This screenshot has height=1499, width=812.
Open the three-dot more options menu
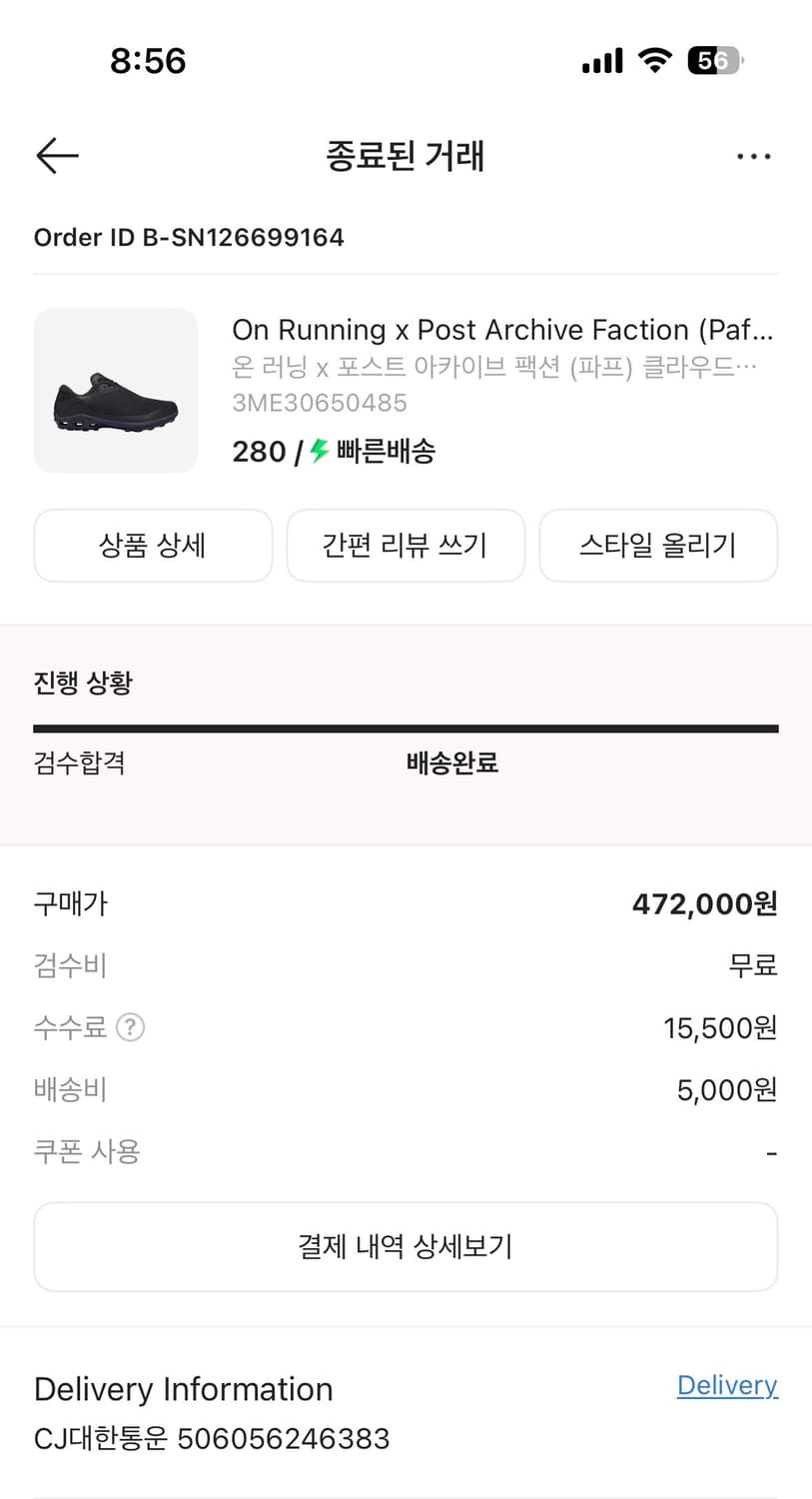click(753, 157)
